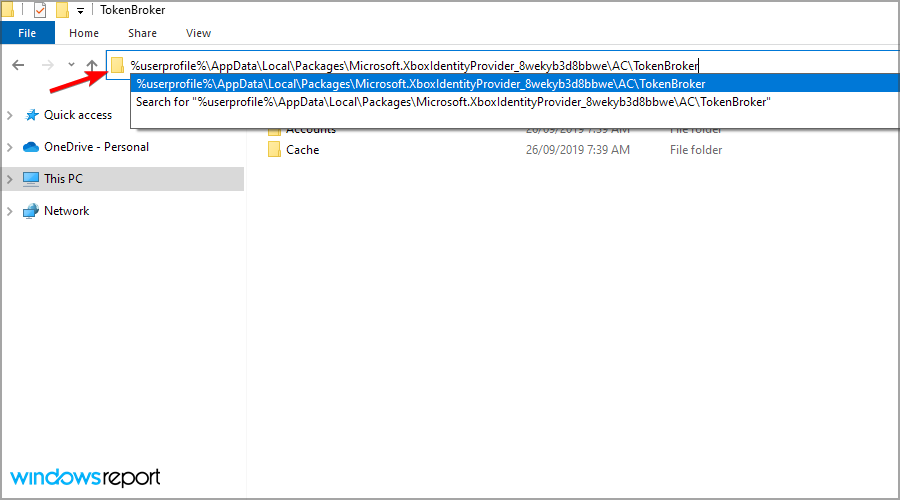Click the folder icon in address bar
Viewport: 900px width, 500px height.
[117, 65]
